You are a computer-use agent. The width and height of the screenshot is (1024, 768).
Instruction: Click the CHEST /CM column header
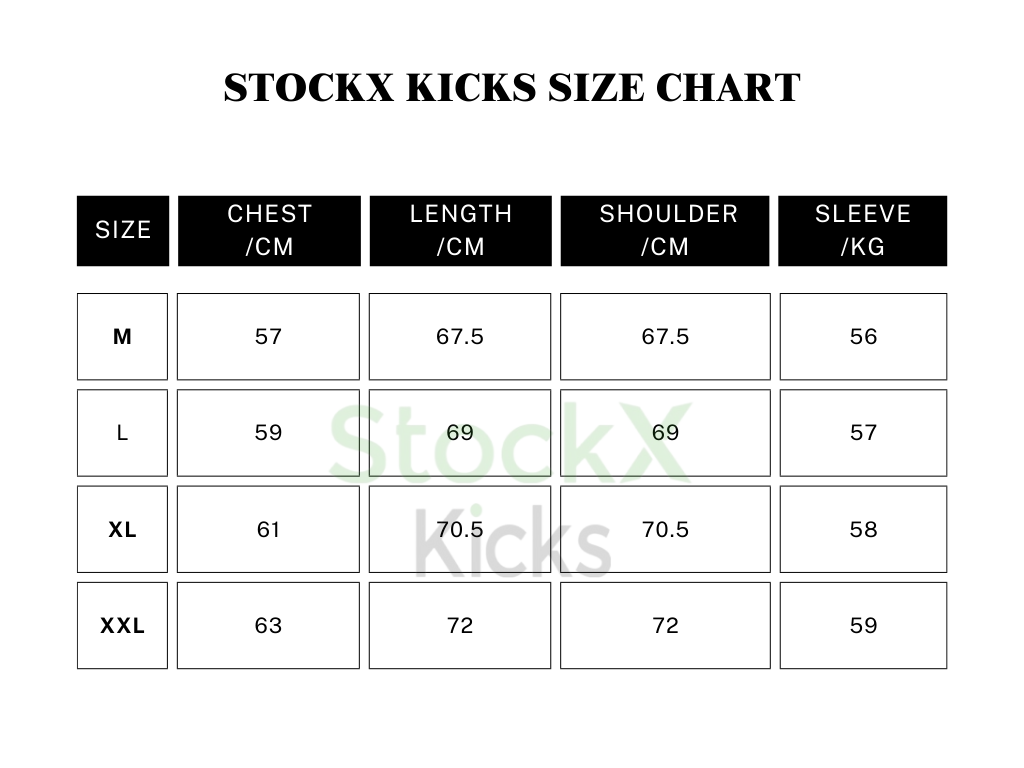click(269, 230)
